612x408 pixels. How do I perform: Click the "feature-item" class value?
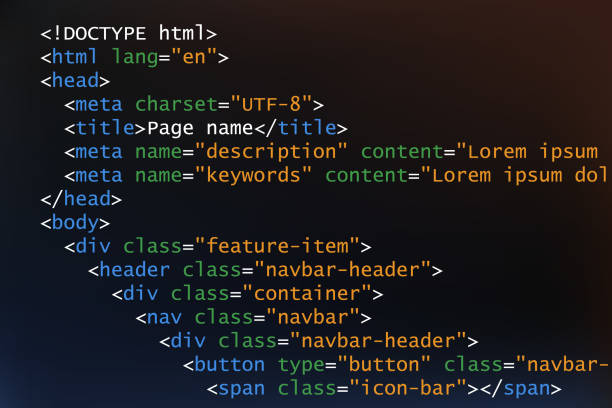click(277, 246)
